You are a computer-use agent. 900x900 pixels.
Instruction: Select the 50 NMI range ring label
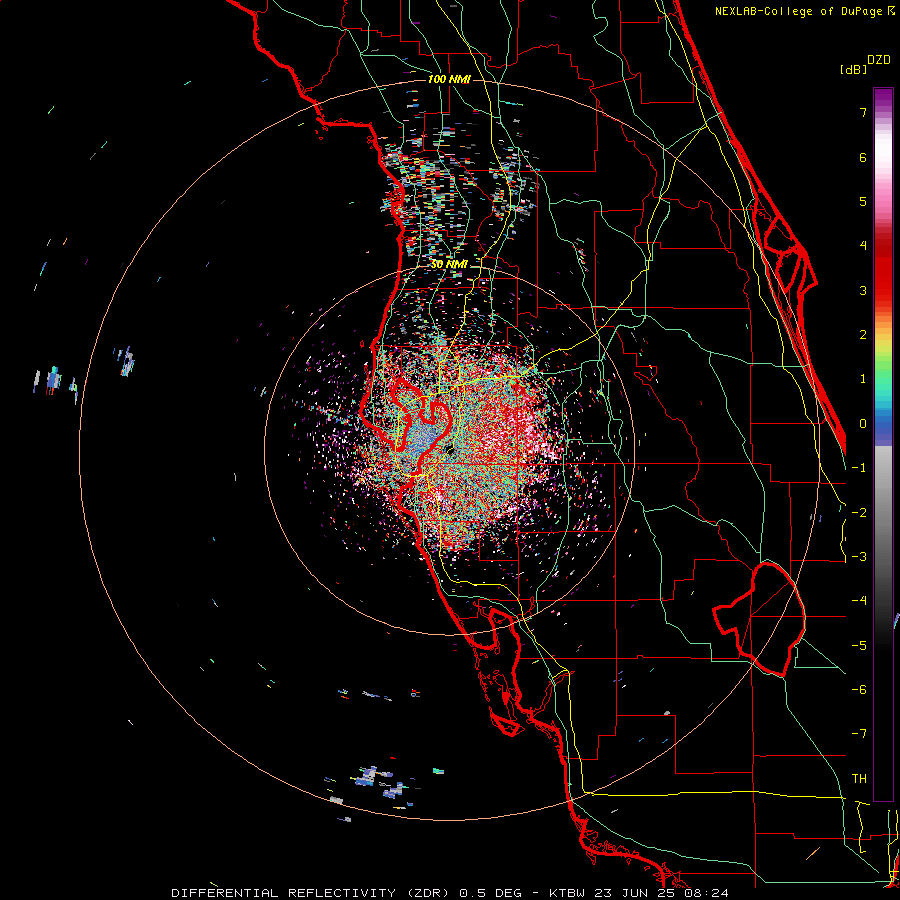coord(449,264)
